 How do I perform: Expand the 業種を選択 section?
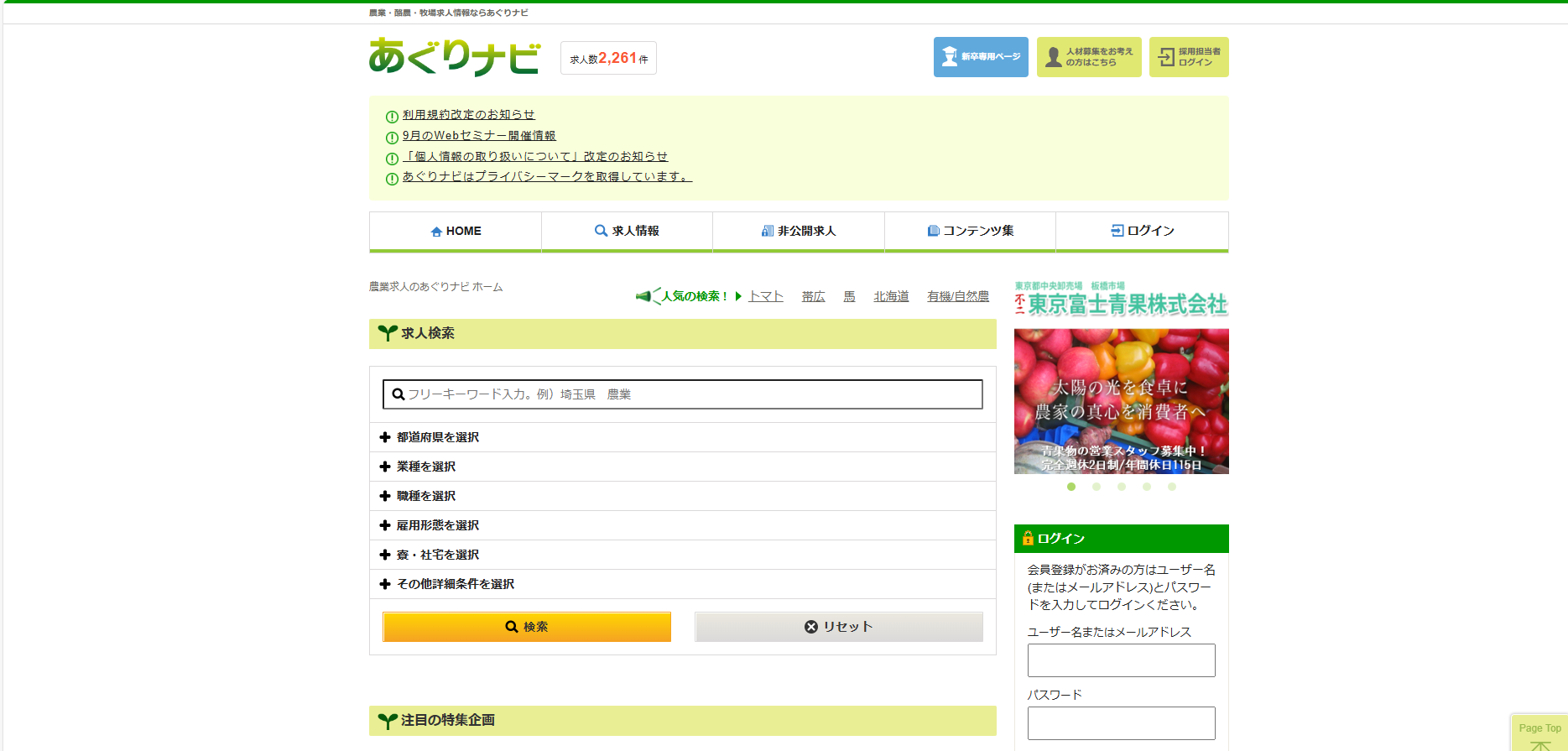385,467
